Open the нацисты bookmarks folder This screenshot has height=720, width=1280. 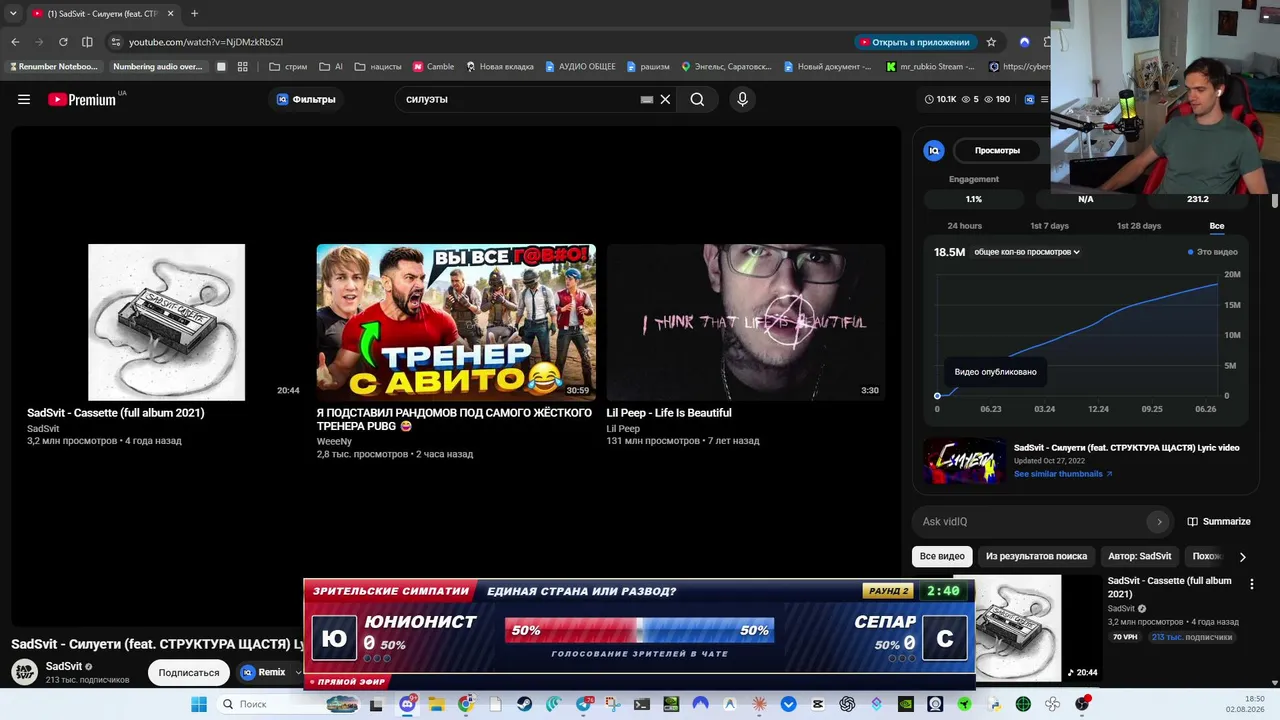pyautogui.click(x=378, y=67)
